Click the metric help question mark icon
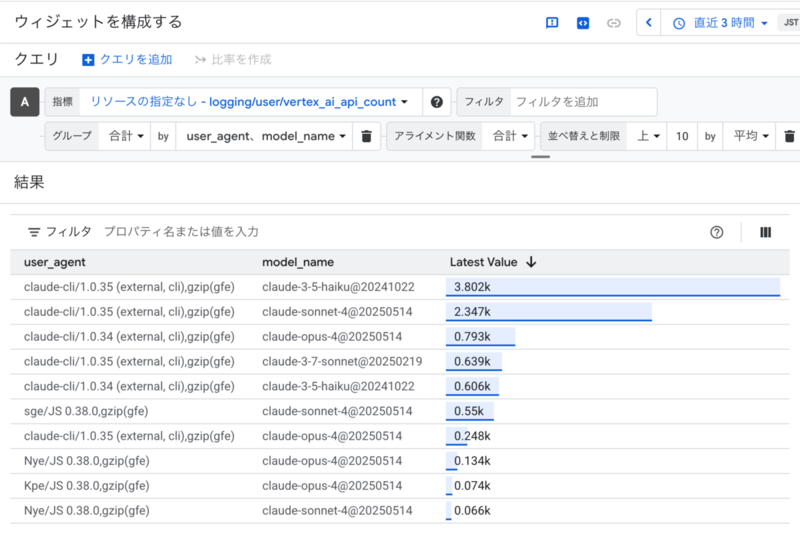The width and height of the screenshot is (800, 533). tap(437, 102)
